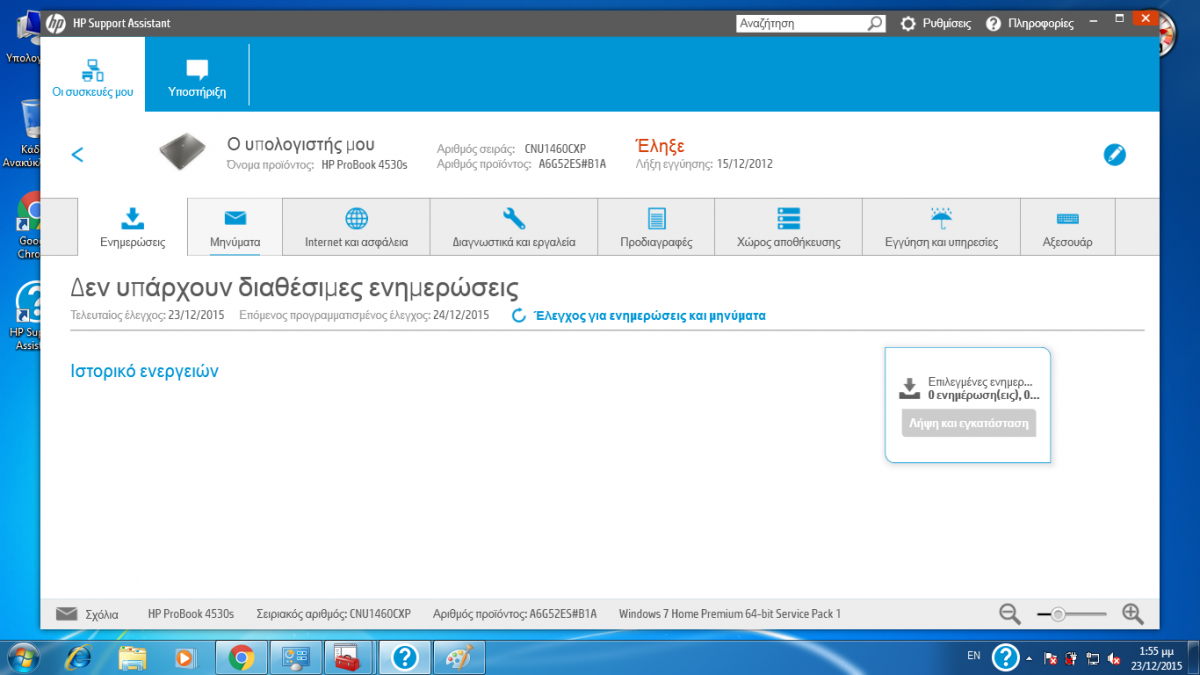Open the Windows Start menu
Image resolution: width=1200 pixels, height=675 pixels.
(23, 657)
